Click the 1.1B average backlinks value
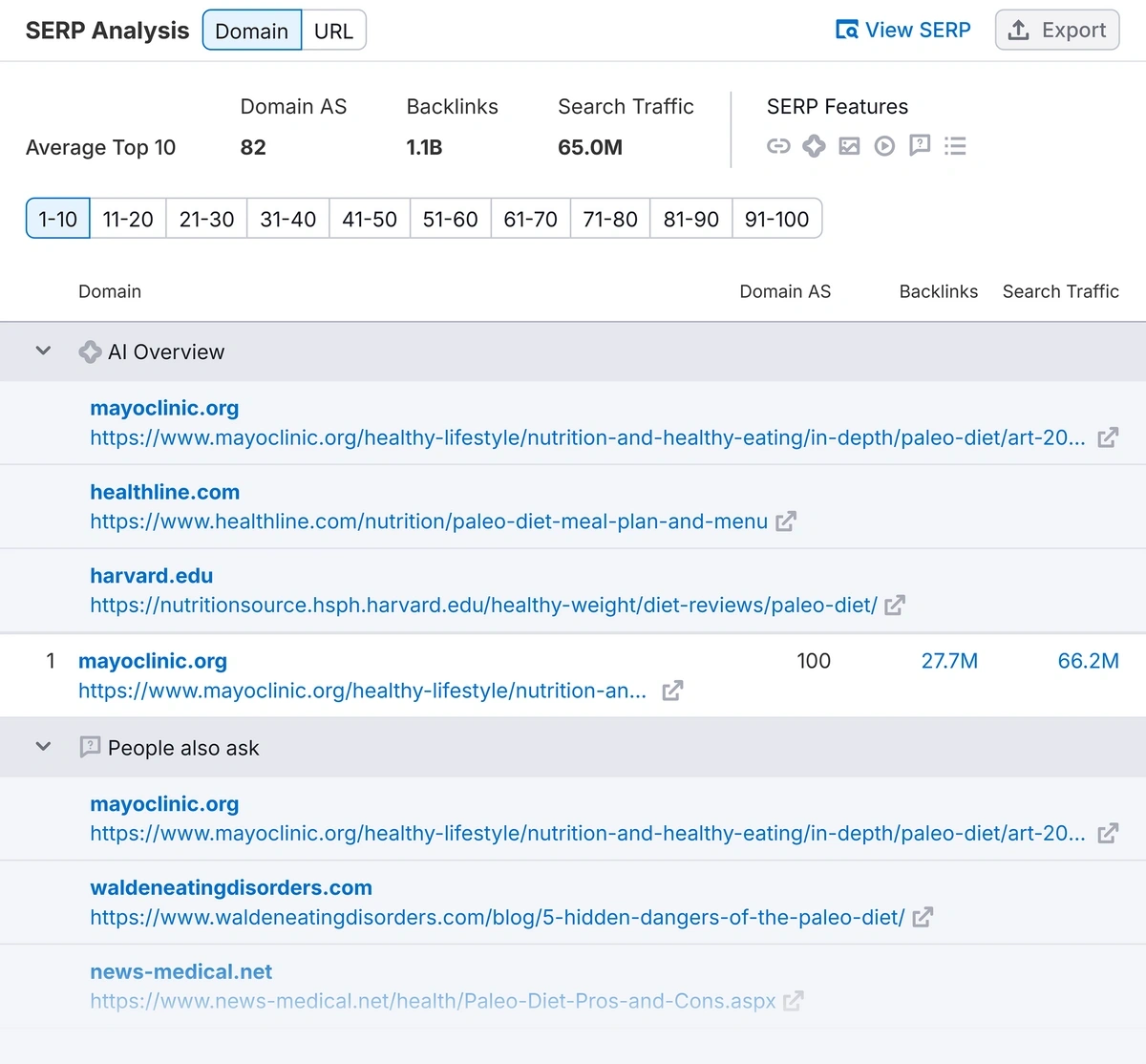Image resolution: width=1146 pixels, height=1064 pixels. (424, 147)
